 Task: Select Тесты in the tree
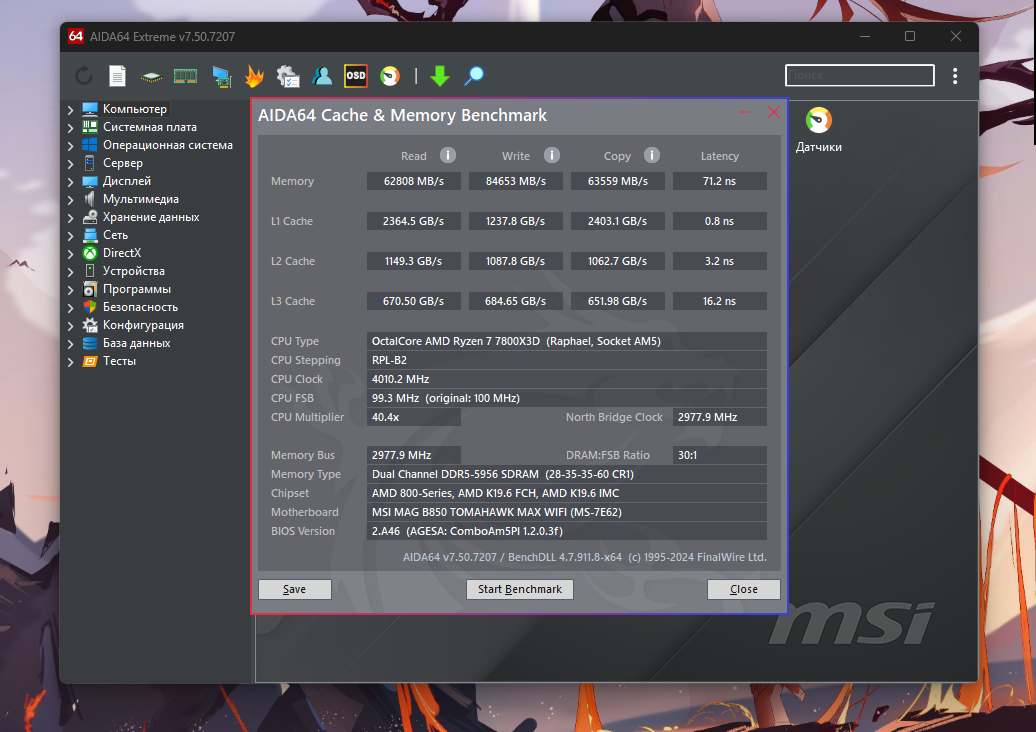[x=120, y=361]
